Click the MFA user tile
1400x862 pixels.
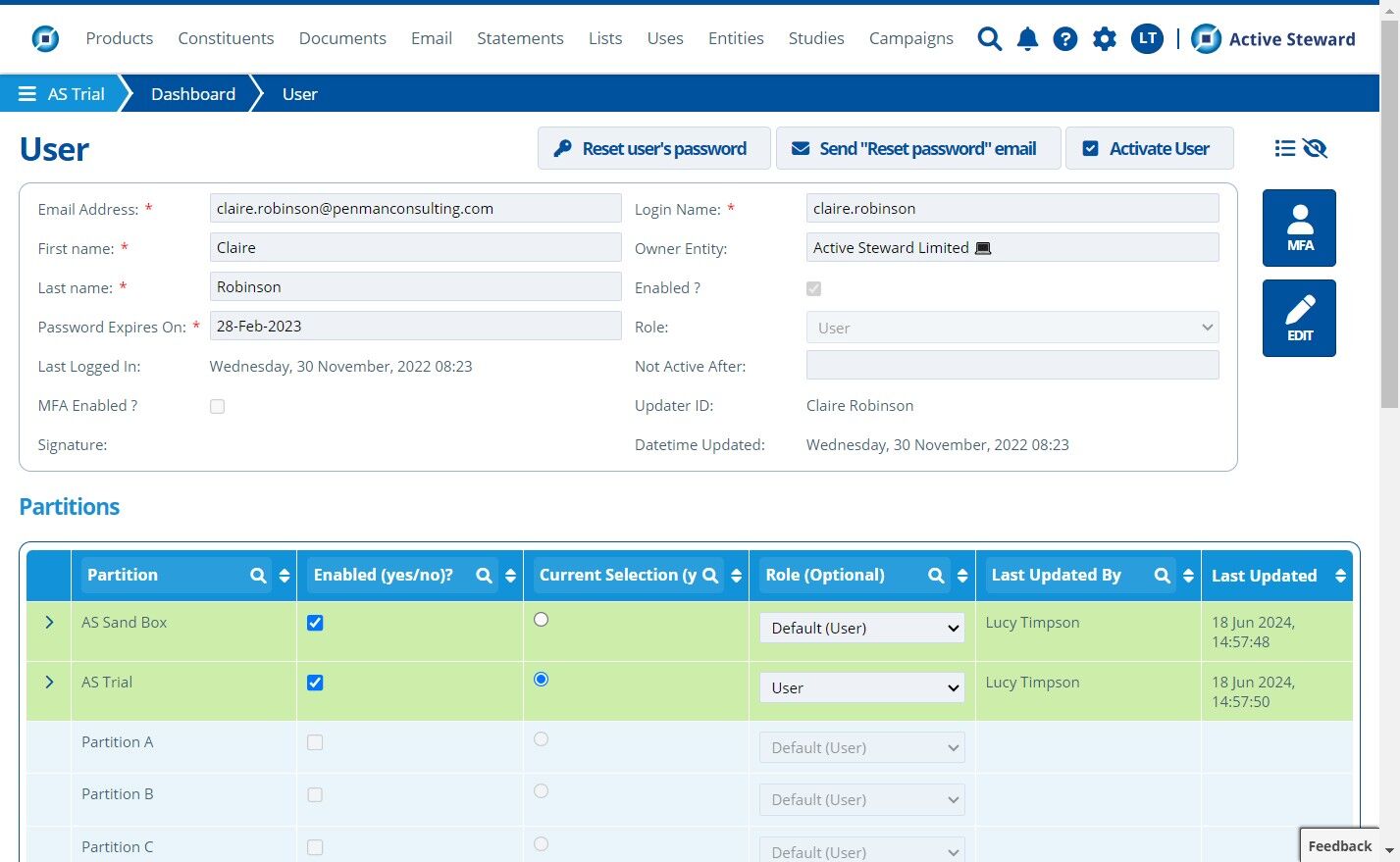click(x=1299, y=228)
